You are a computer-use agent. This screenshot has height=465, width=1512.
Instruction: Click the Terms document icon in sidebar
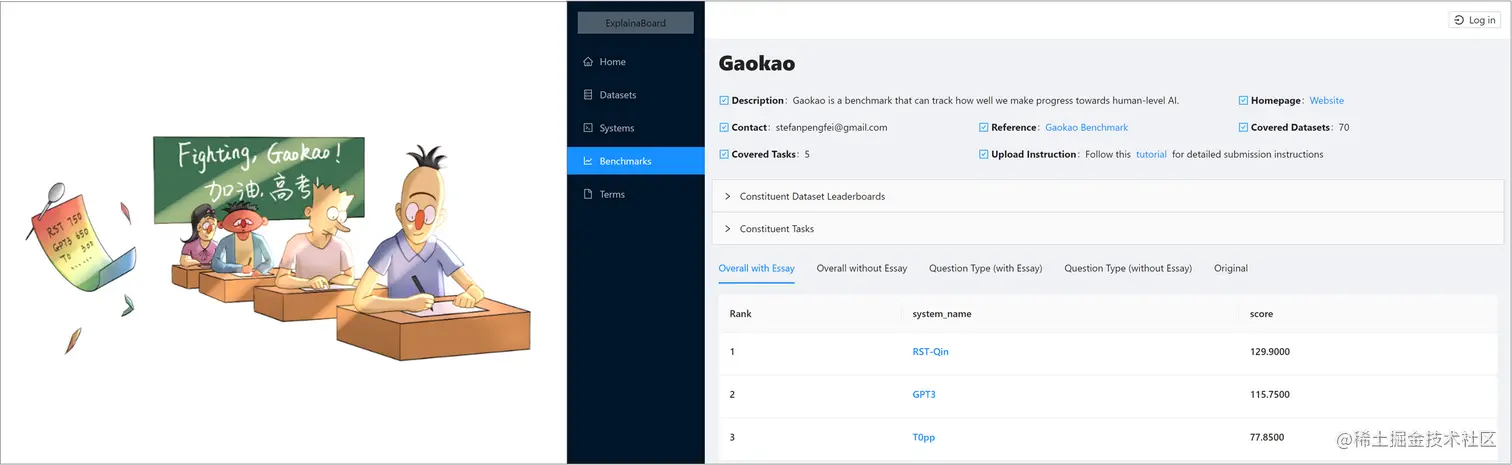588,194
